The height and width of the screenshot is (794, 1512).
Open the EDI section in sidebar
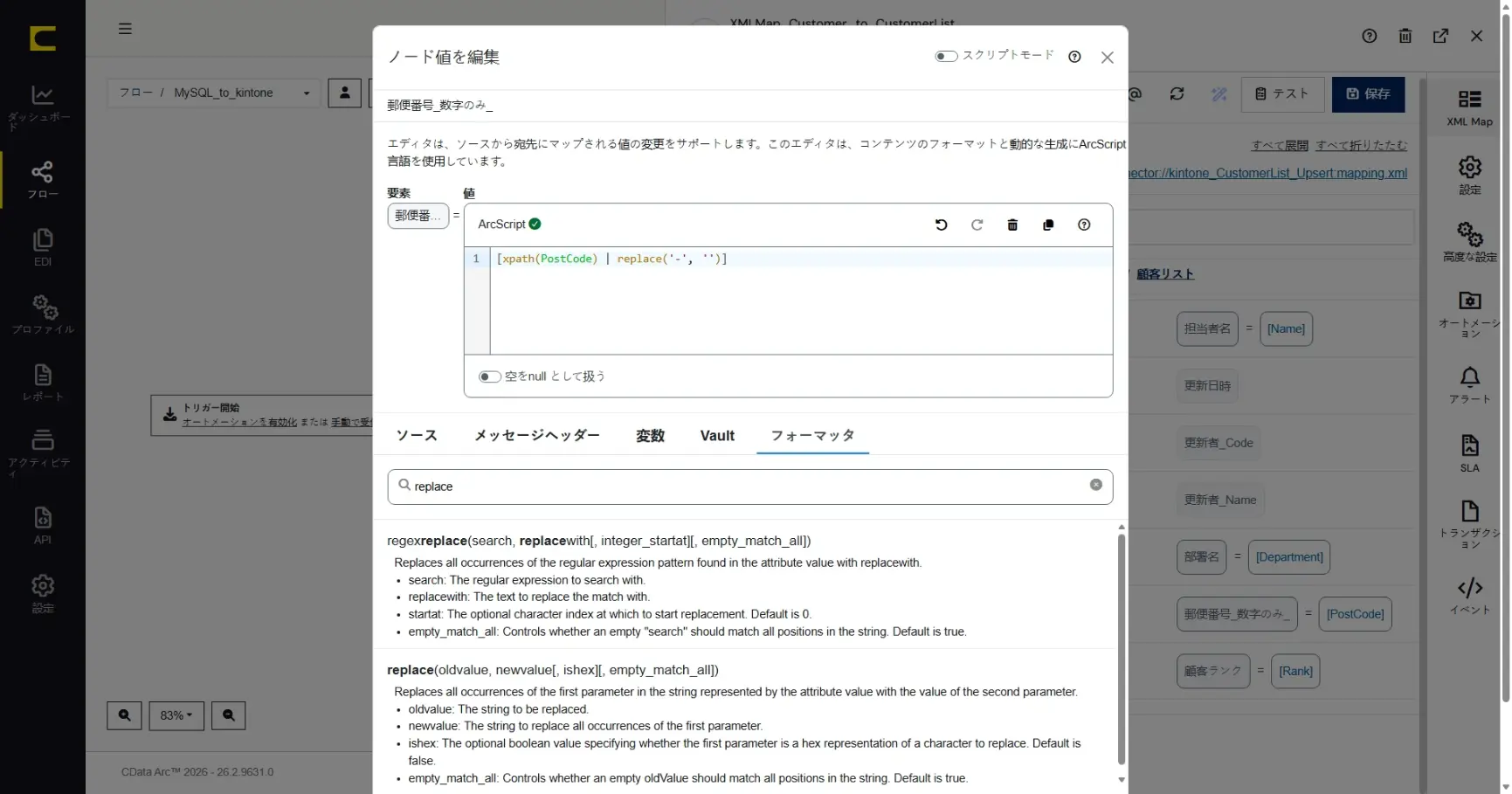[x=42, y=247]
